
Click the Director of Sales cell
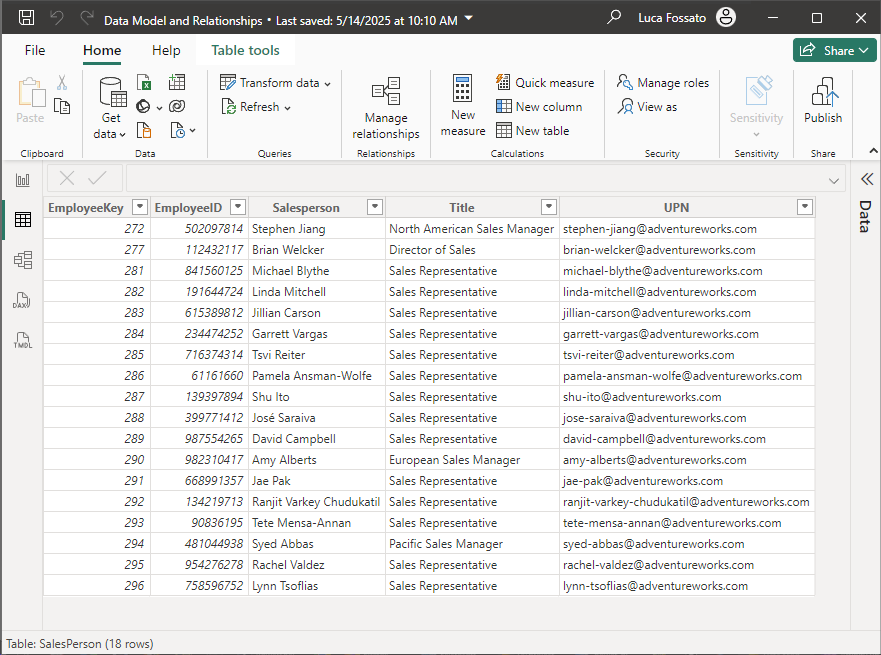tap(473, 249)
